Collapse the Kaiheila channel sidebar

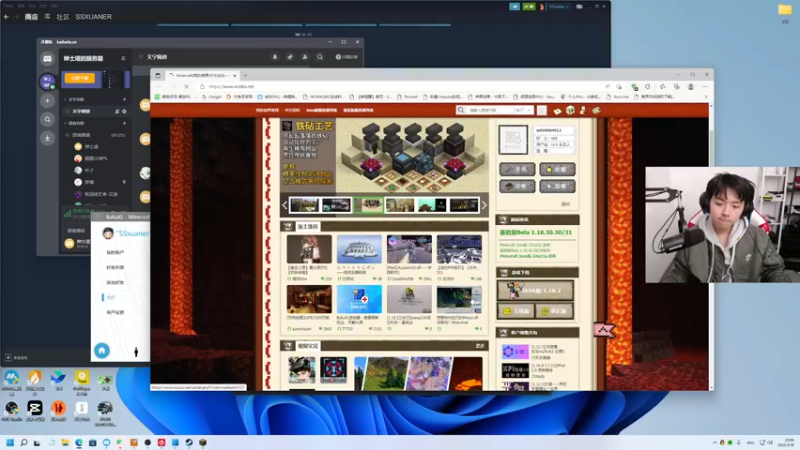[123, 58]
